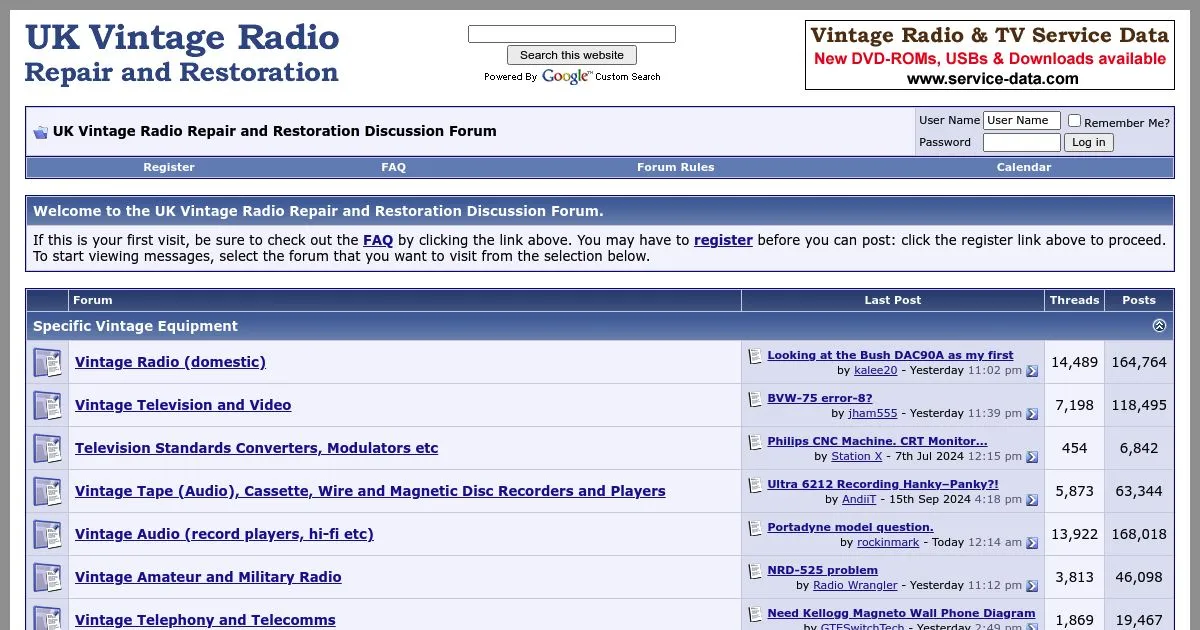This screenshot has width=1200, height=630.
Task: Open thread BVW-75 error-8?
Action: tap(820, 398)
